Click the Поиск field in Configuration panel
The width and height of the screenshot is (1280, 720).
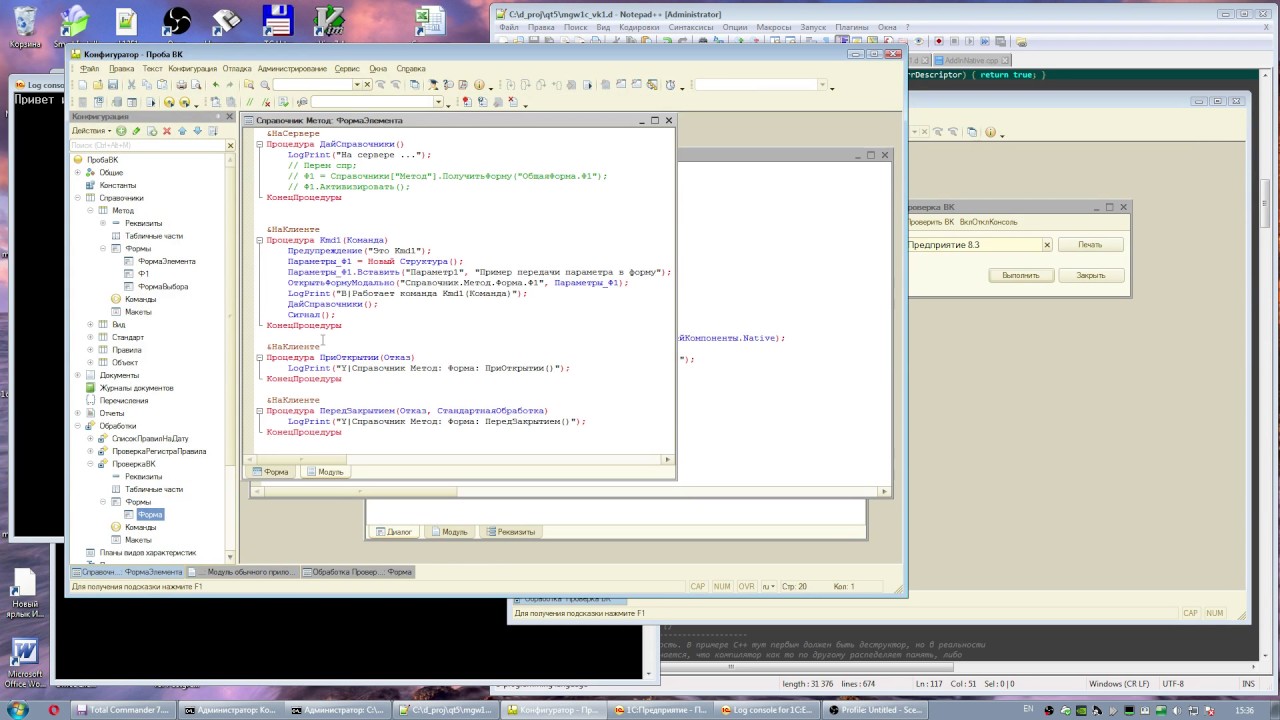coord(147,145)
